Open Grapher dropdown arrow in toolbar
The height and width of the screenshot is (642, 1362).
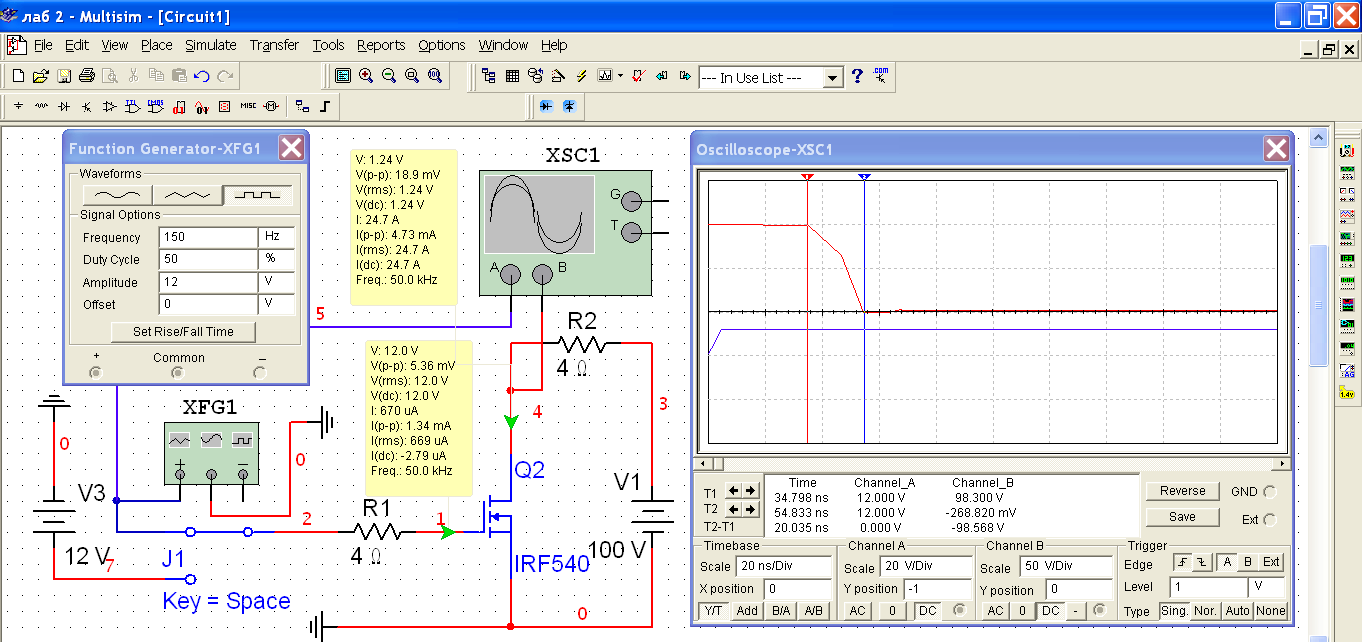point(620,76)
